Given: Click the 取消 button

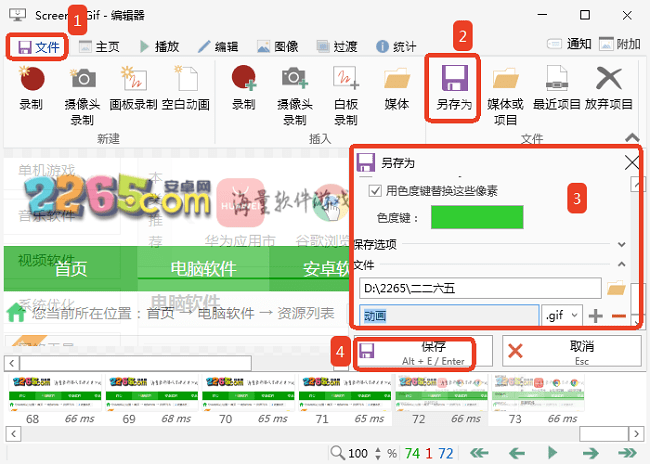Looking at the screenshot, I should (572, 352).
